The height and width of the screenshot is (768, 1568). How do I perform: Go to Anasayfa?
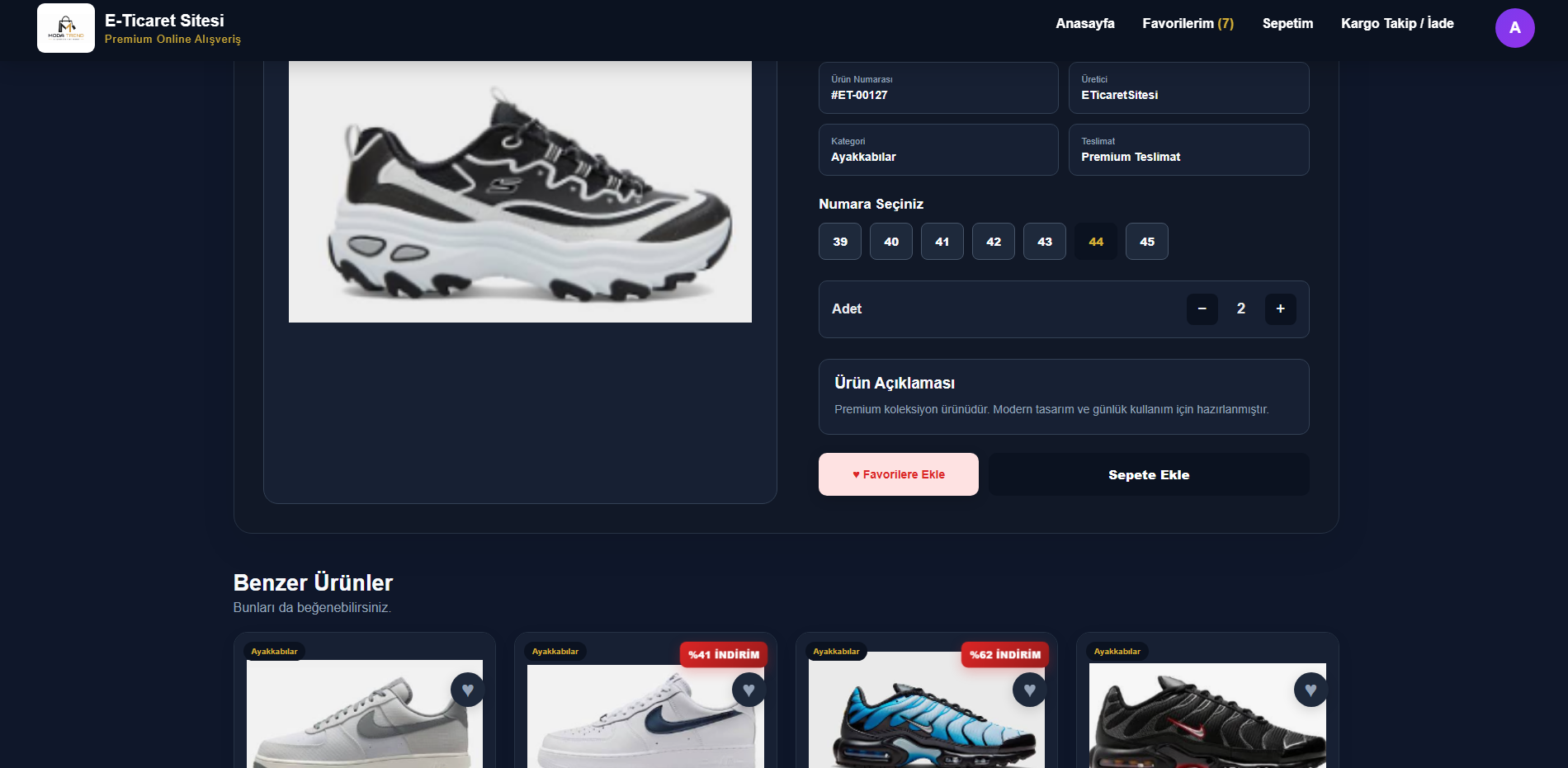(1085, 23)
